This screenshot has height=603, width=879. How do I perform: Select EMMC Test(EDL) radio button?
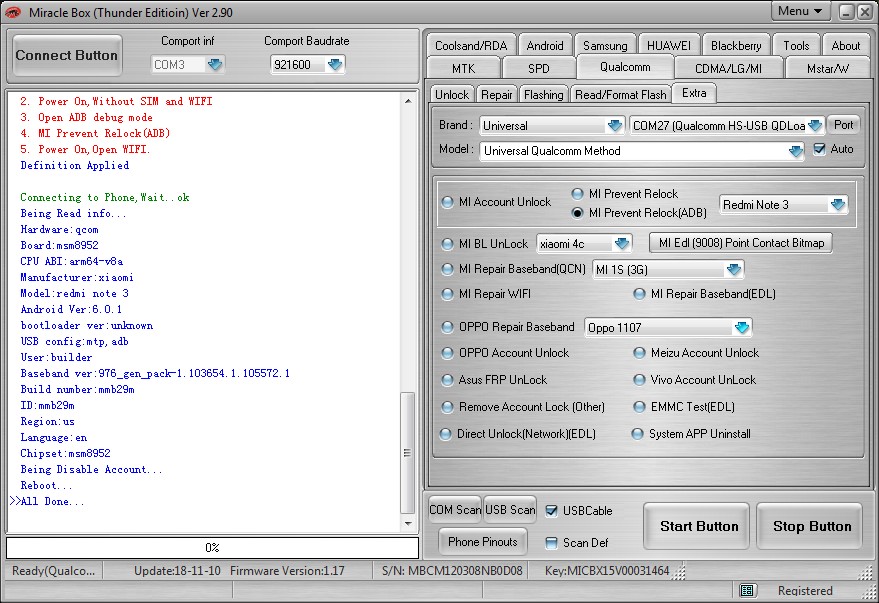tap(639, 407)
